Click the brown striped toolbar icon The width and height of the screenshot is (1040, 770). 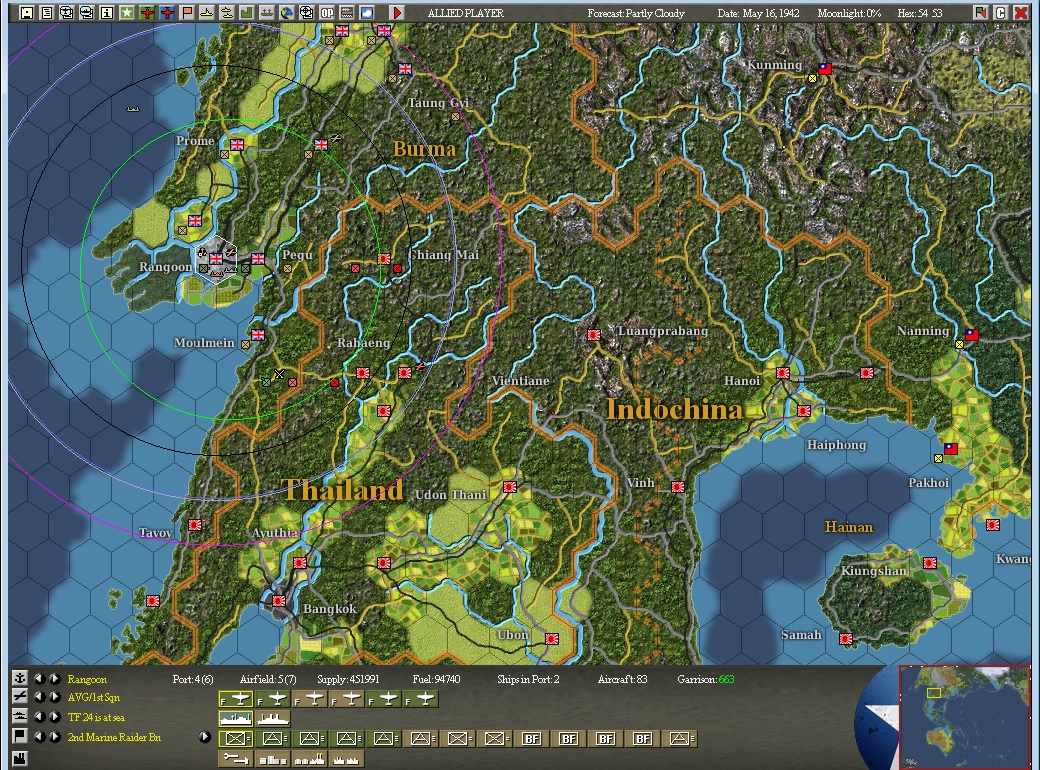[x=347, y=12]
